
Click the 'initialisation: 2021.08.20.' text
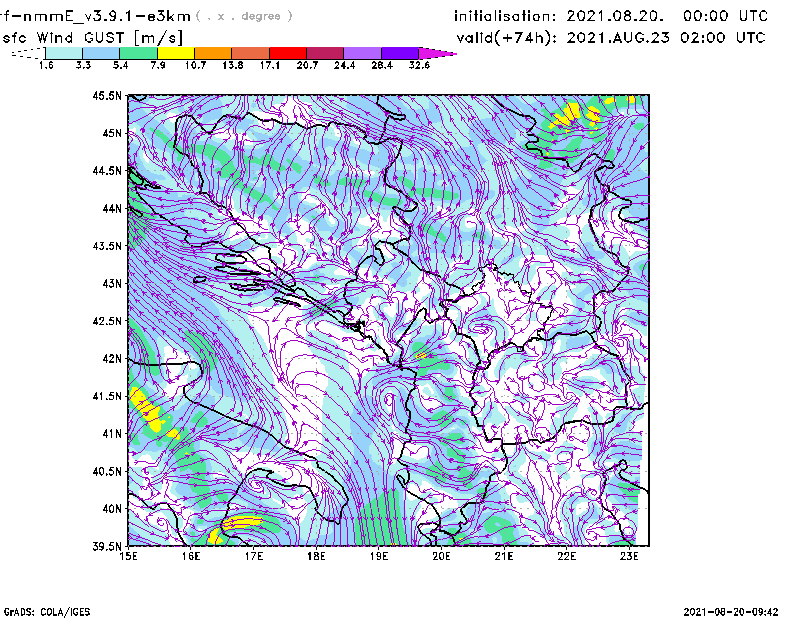(559, 16)
